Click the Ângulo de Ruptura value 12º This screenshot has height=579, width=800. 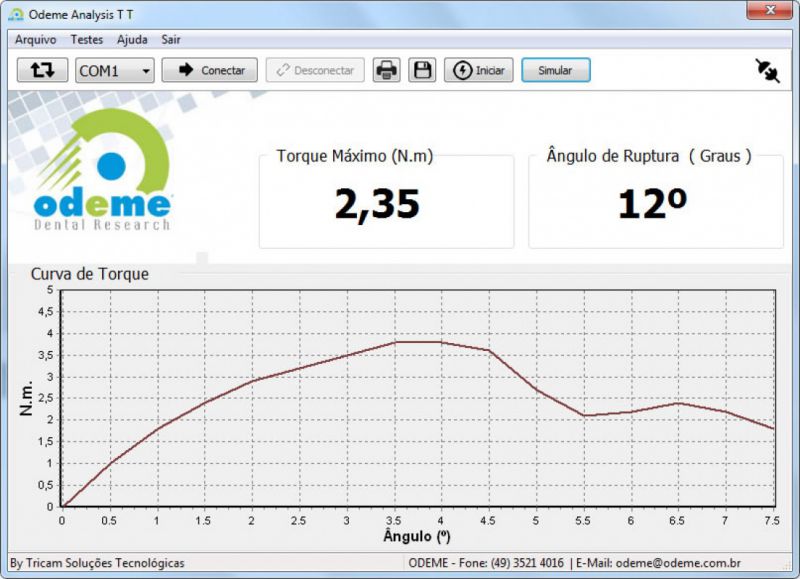coord(652,205)
